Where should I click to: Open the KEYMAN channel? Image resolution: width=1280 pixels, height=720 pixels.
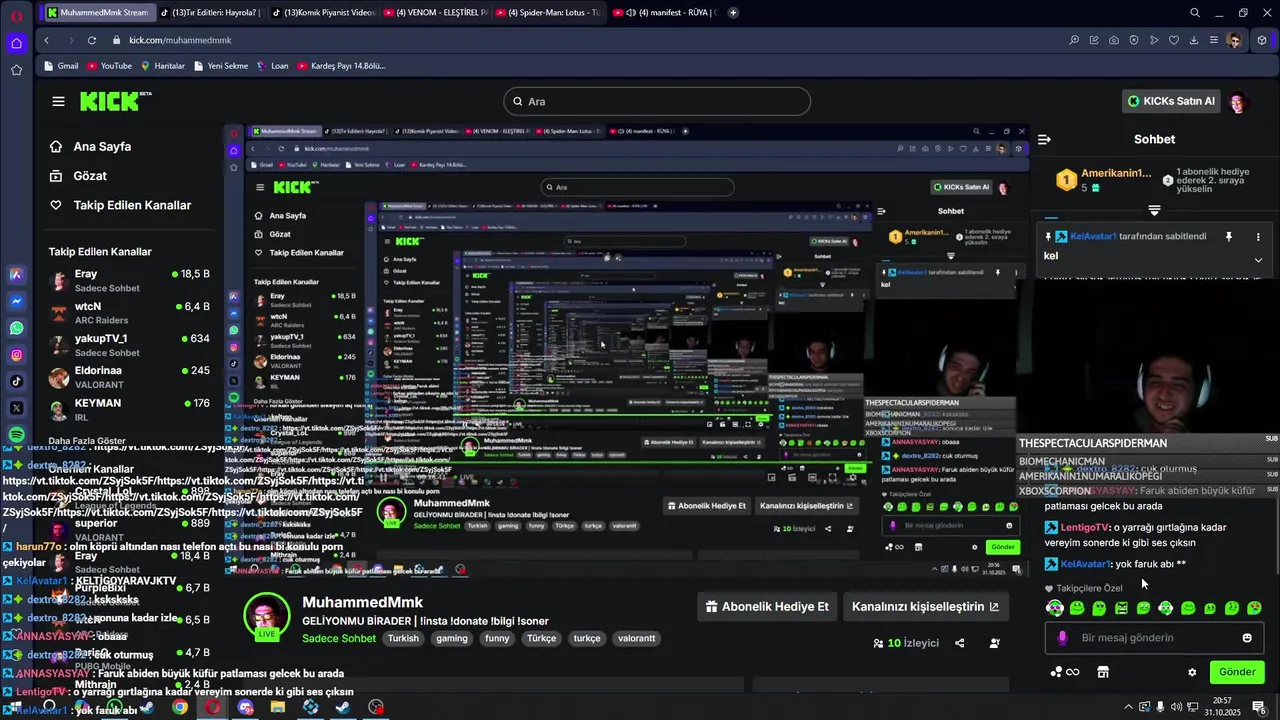point(130,409)
